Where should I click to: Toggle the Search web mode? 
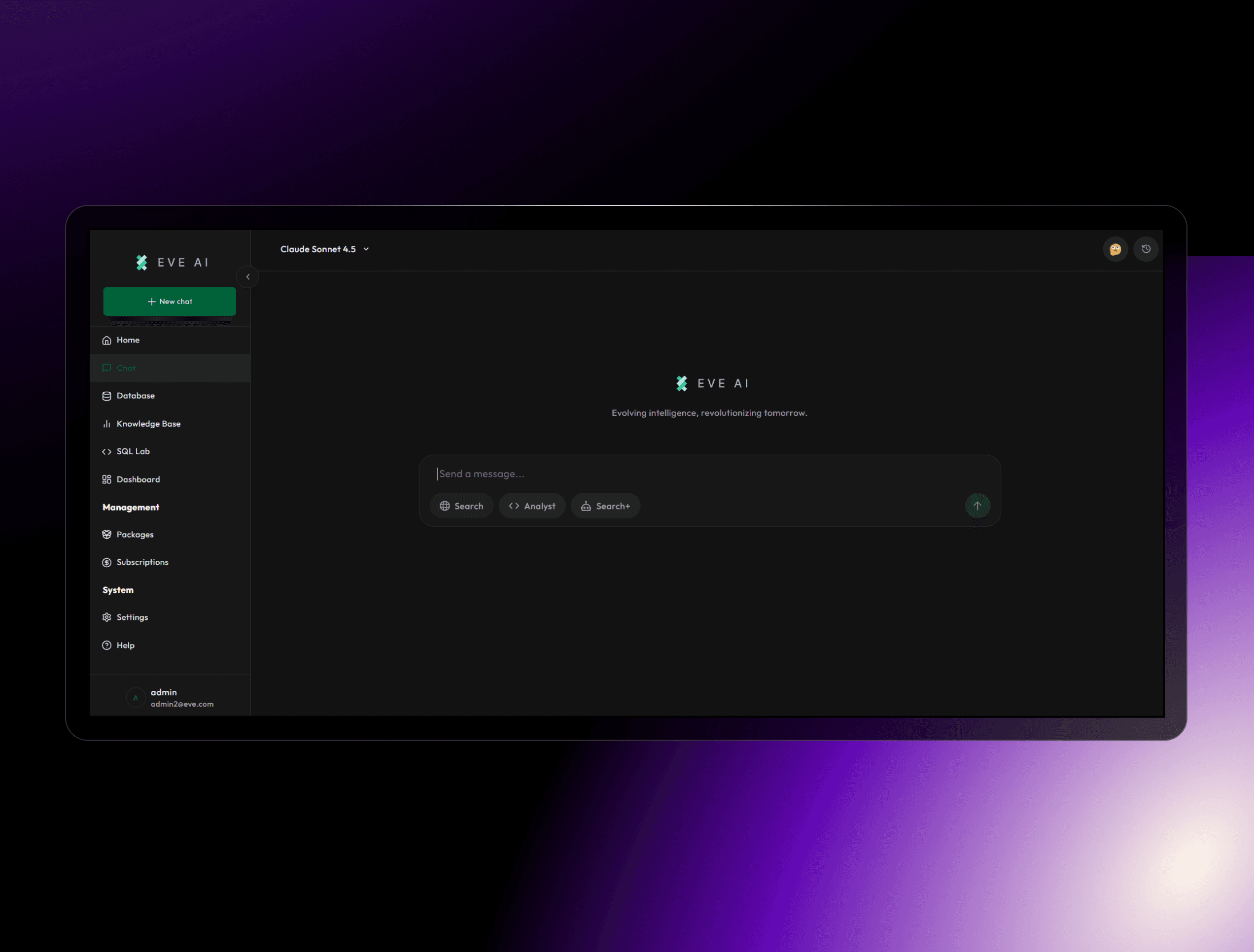pos(461,506)
